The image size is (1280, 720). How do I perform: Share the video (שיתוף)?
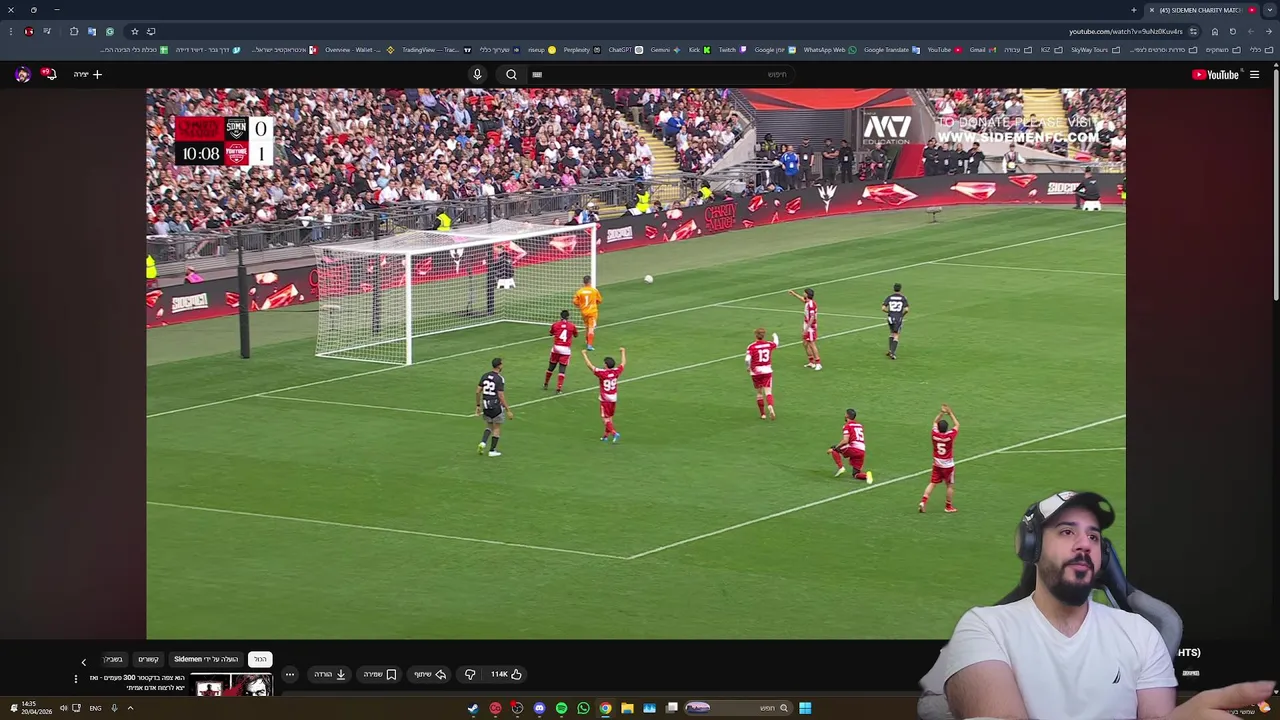[x=430, y=674]
